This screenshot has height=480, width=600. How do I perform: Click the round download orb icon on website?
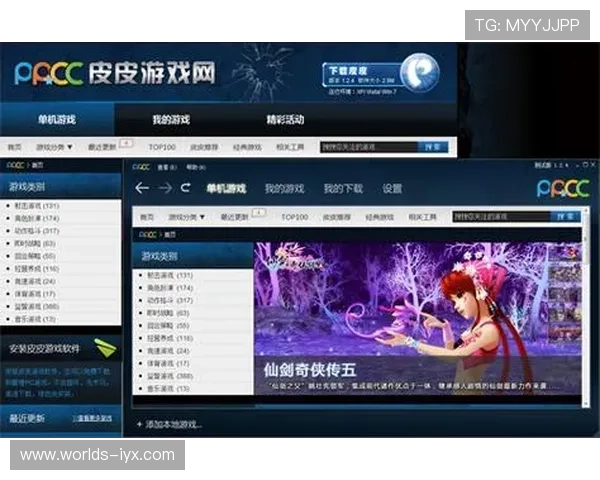pyautogui.click(x=420, y=72)
